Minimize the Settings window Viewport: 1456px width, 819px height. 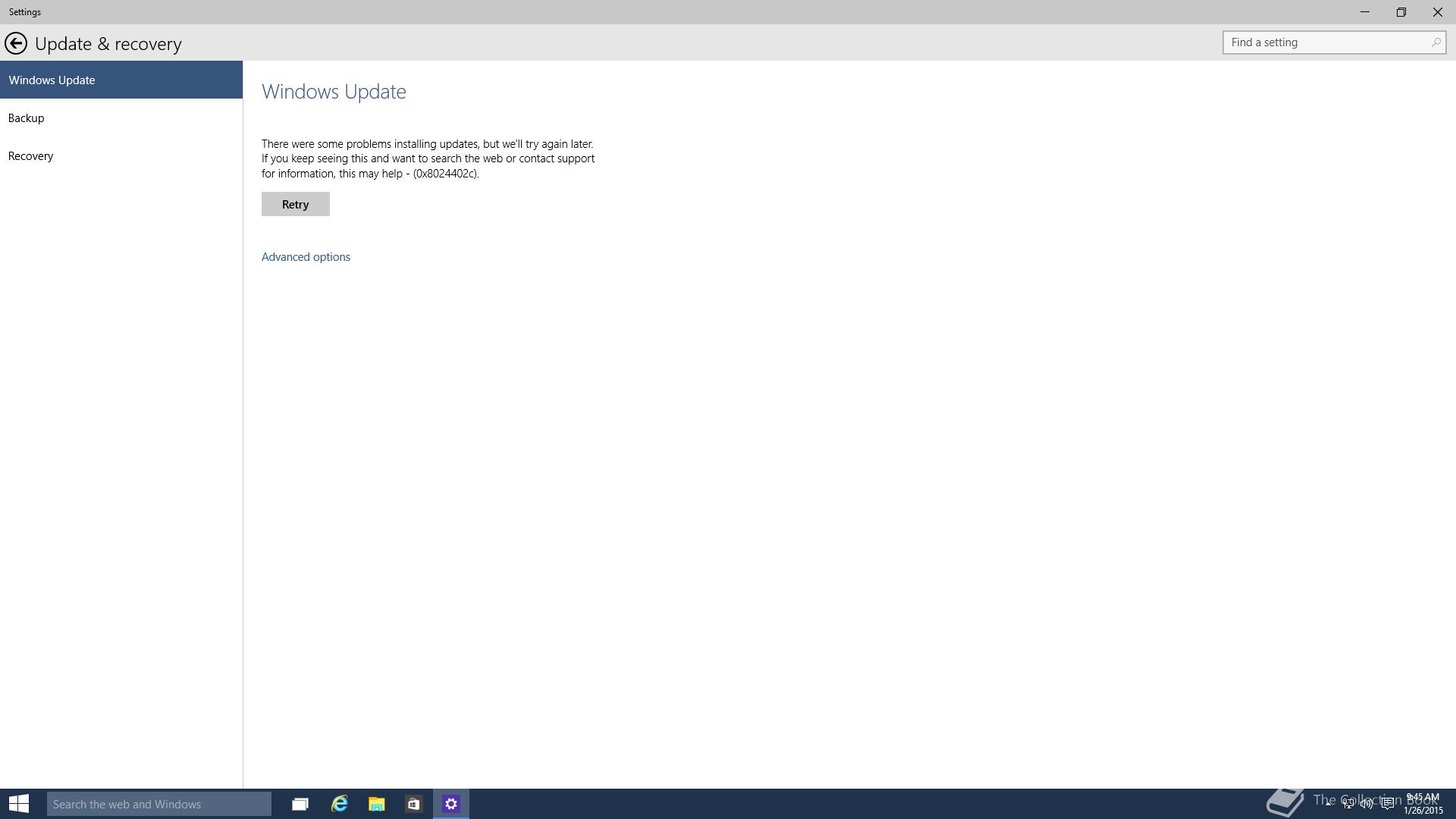[x=1365, y=12]
